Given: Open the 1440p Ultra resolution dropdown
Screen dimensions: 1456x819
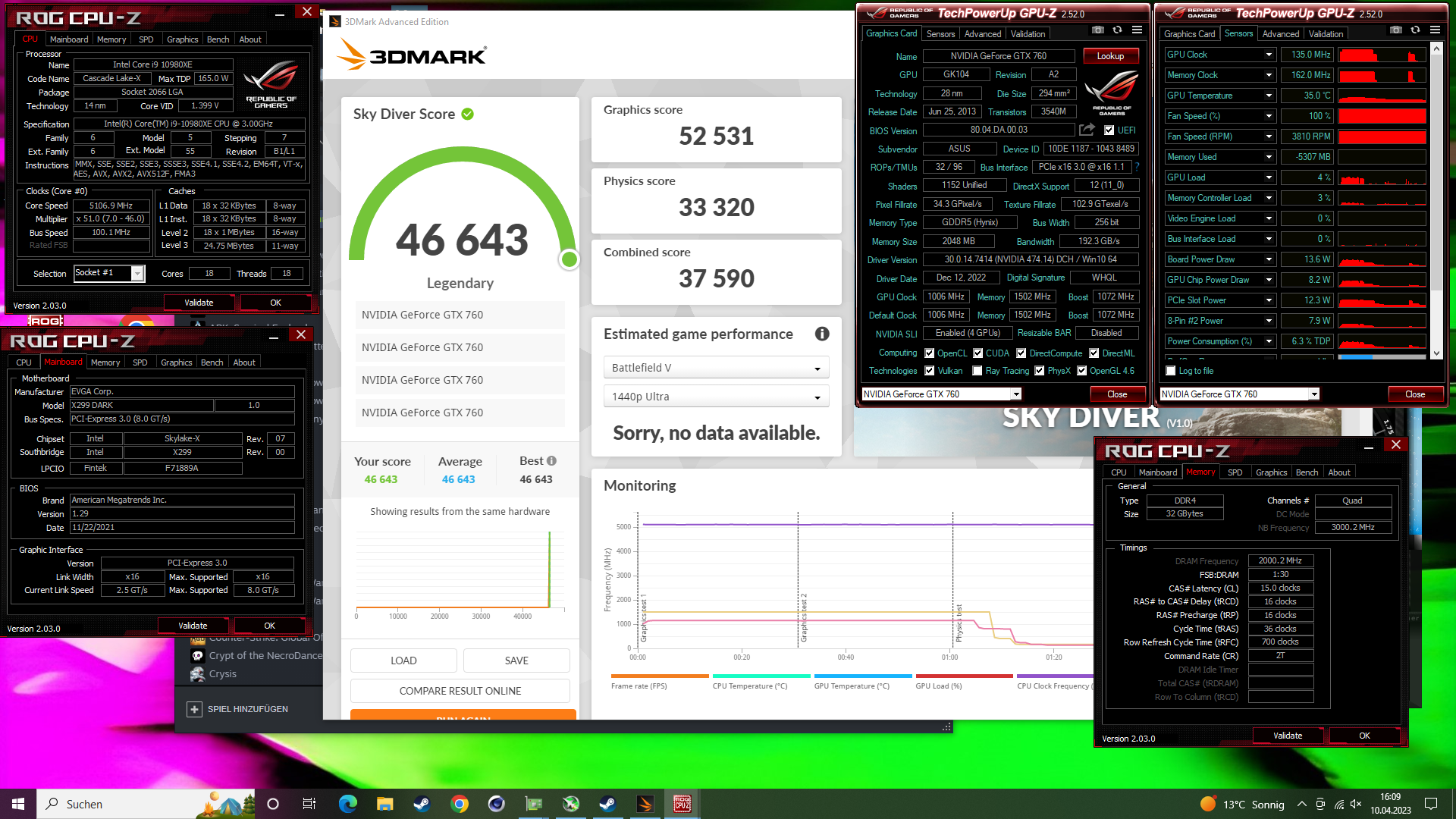Looking at the screenshot, I should [x=716, y=397].
